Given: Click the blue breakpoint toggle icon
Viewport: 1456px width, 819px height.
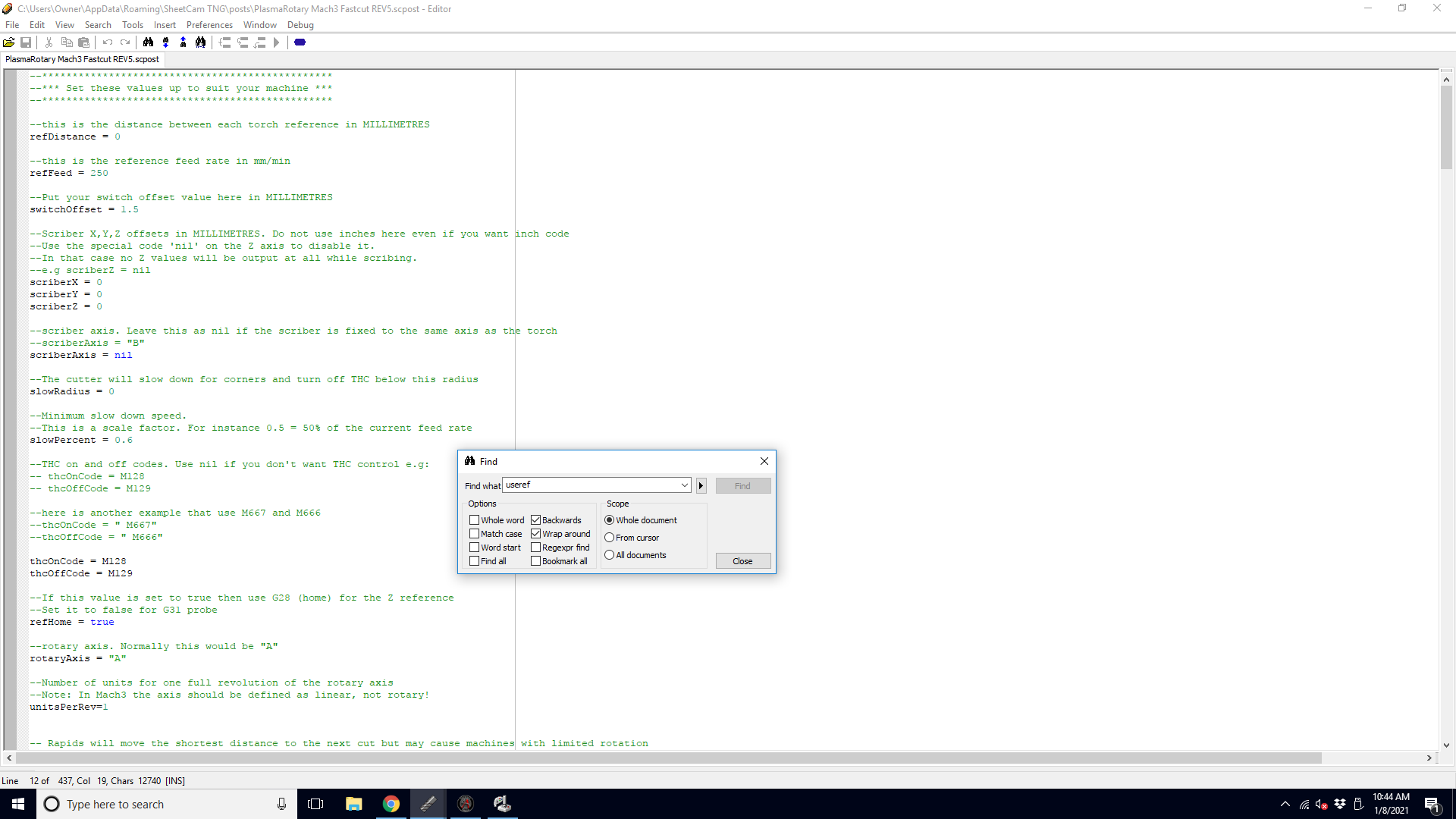Looking at the screenshot, I should pyautogui.click(x=300, y=42).
